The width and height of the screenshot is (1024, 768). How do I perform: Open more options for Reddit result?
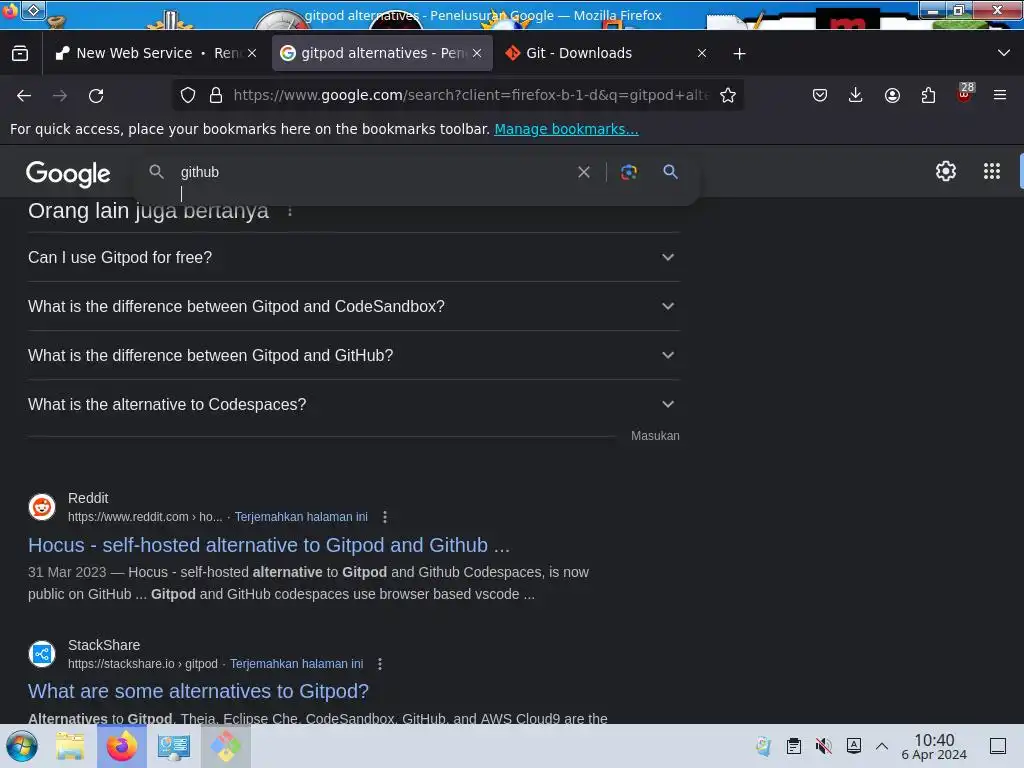pos(385,517)
